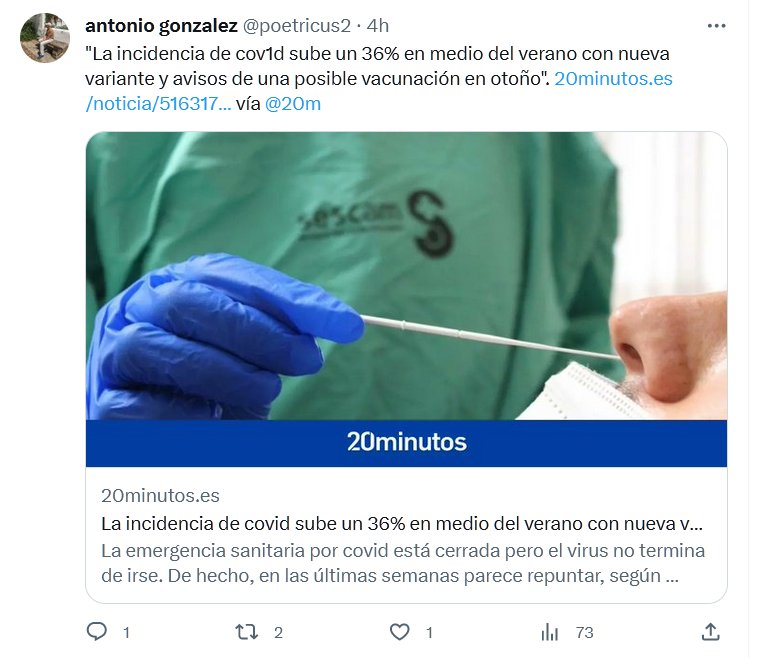
Task: Click the 4h timestamp
Action: 378,26
